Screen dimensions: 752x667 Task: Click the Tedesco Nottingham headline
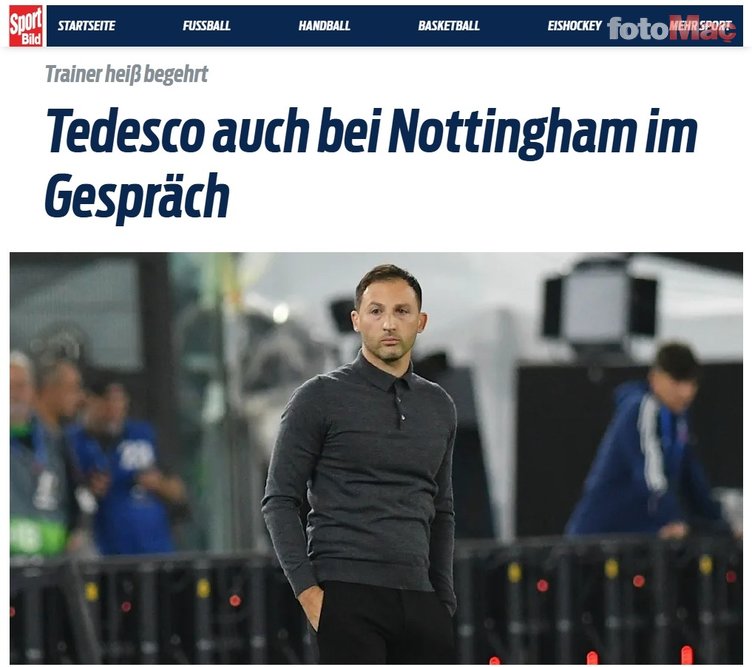coord(371,164)
